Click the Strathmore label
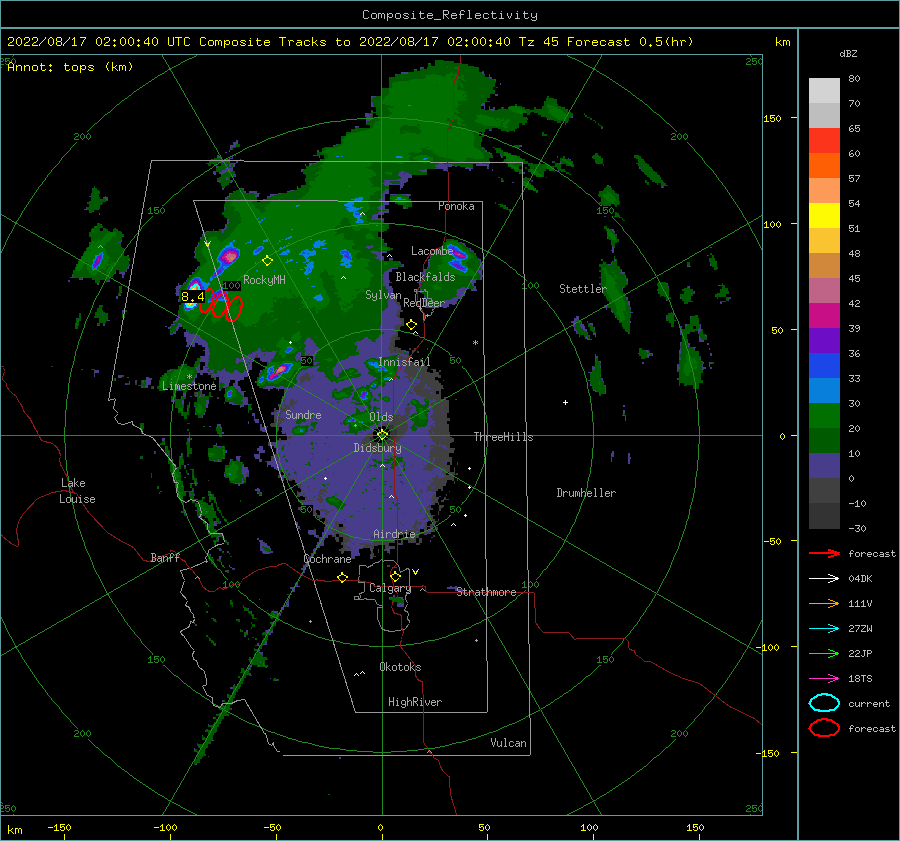This screenshot has width=900, height=841. (486, 592)
